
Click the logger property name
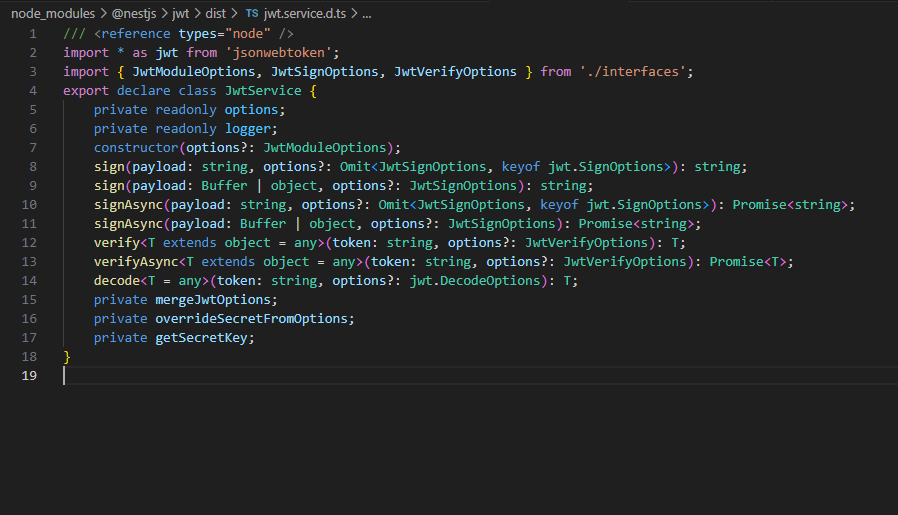click(247, 129)
